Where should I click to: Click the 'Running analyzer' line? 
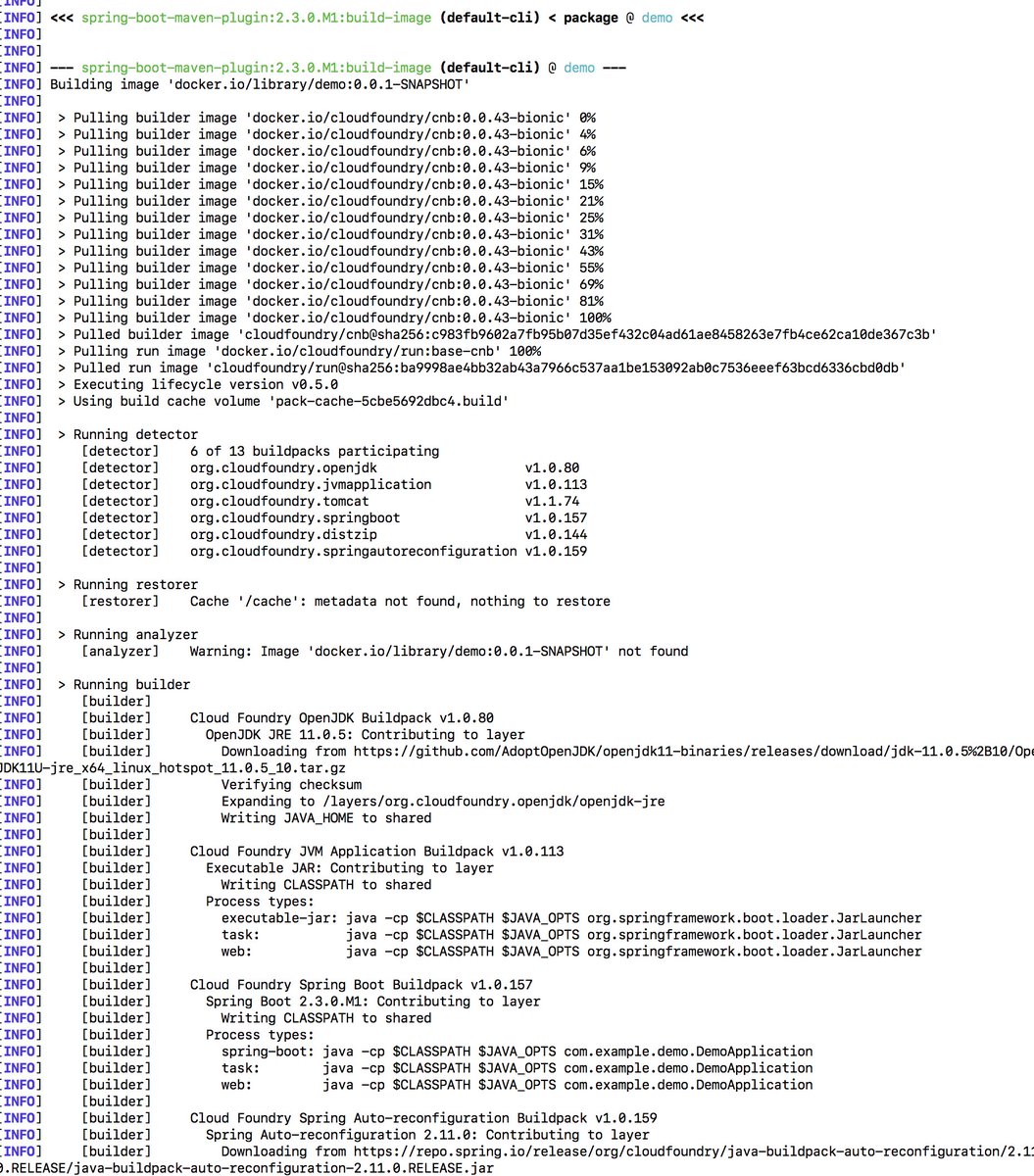127,634
